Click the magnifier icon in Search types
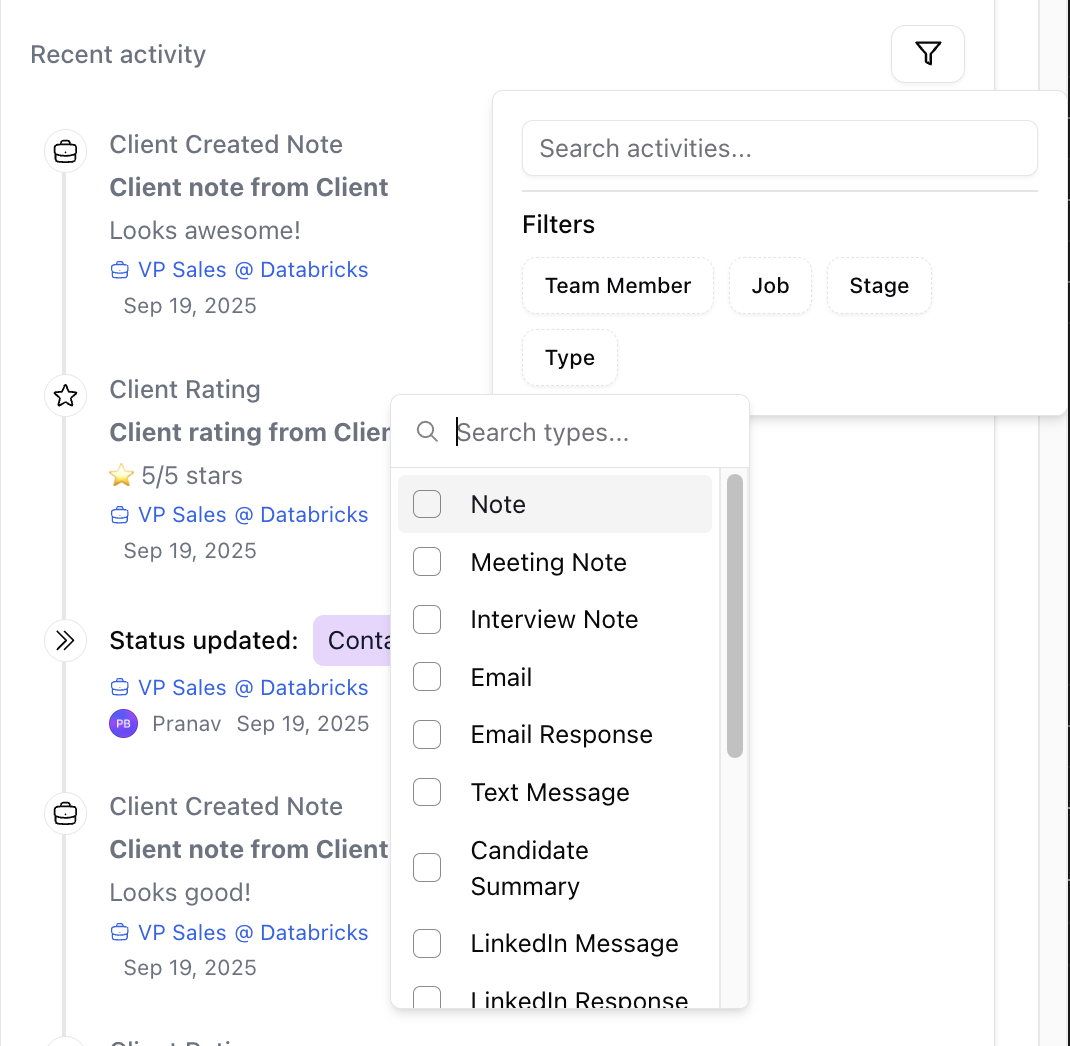This screenshot has width=1070, height=1046. coord(427,431)
